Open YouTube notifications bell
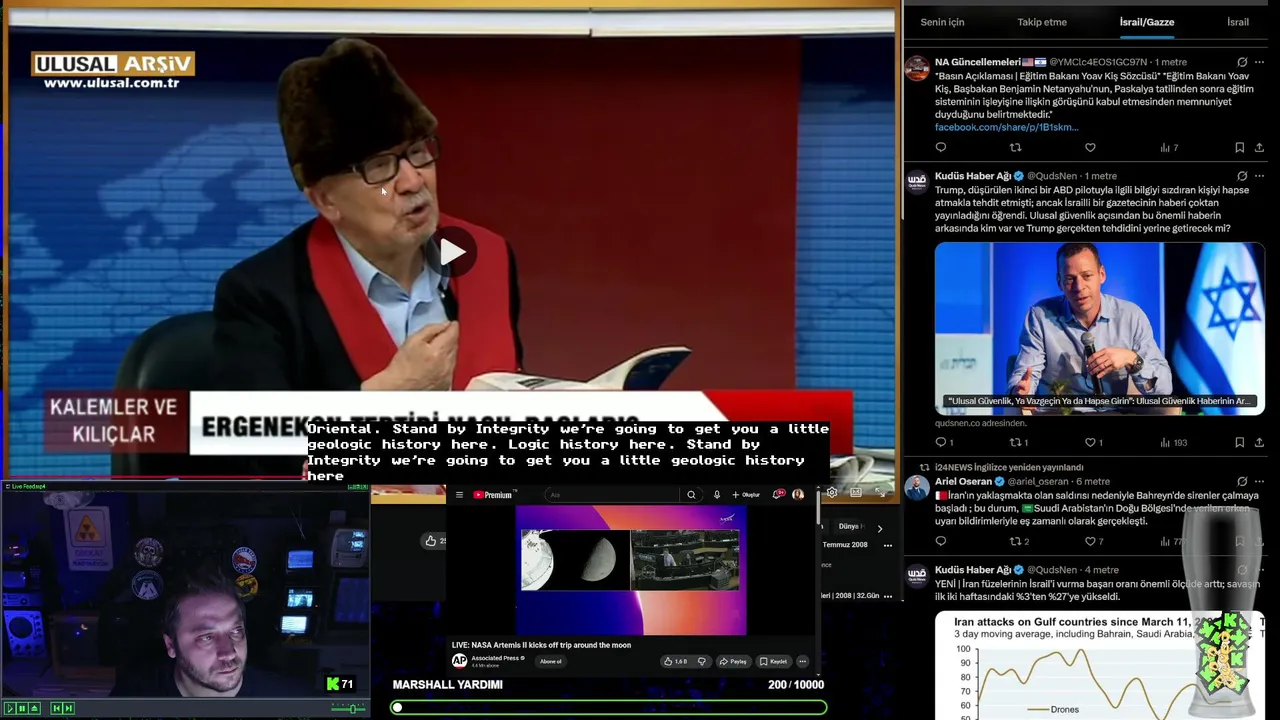1280x720 pixels. click(x=779, y=494)
